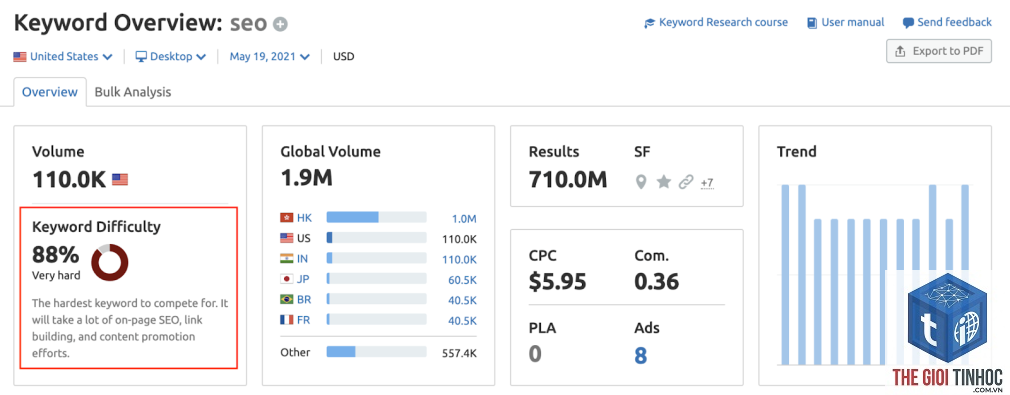This screenshot has width=1010, height=395.
Task: Click the India flag icon
Action: (x=287, y=259)
